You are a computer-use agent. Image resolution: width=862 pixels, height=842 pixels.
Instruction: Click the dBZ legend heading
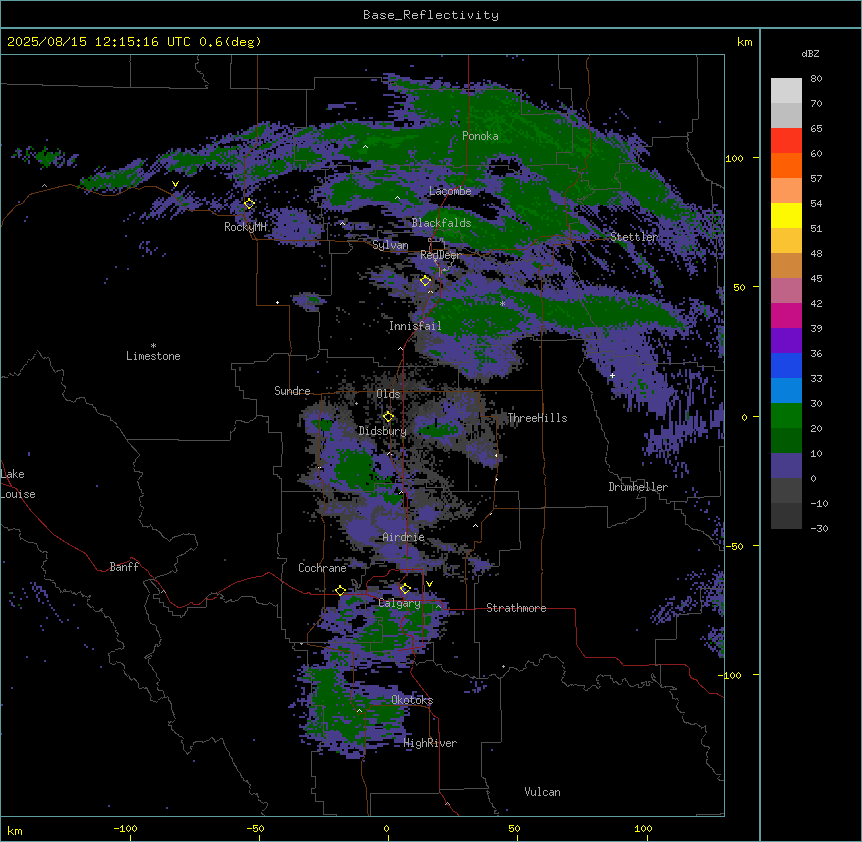point(810,54)
